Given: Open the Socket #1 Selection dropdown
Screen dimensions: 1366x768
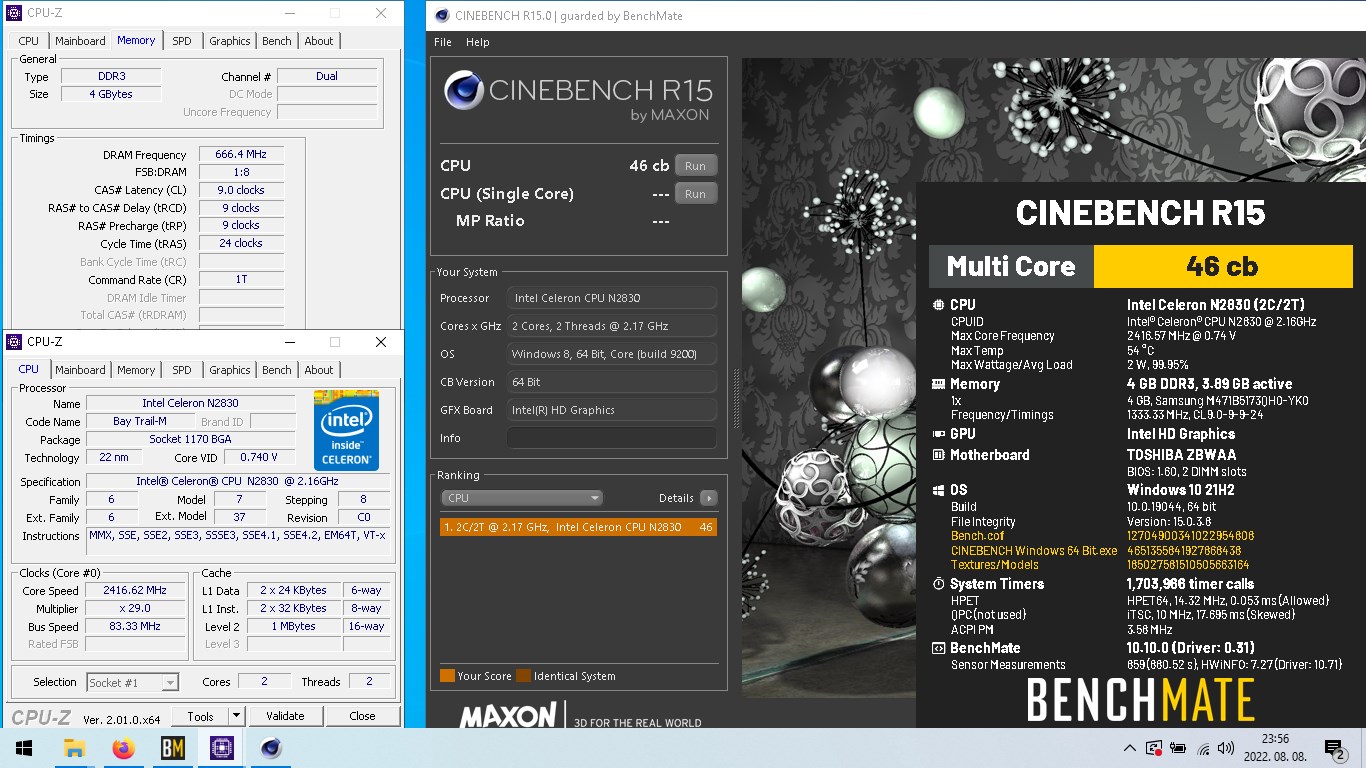Looking at the screenshot, I should pyautogui.click(x=133, y=682).
